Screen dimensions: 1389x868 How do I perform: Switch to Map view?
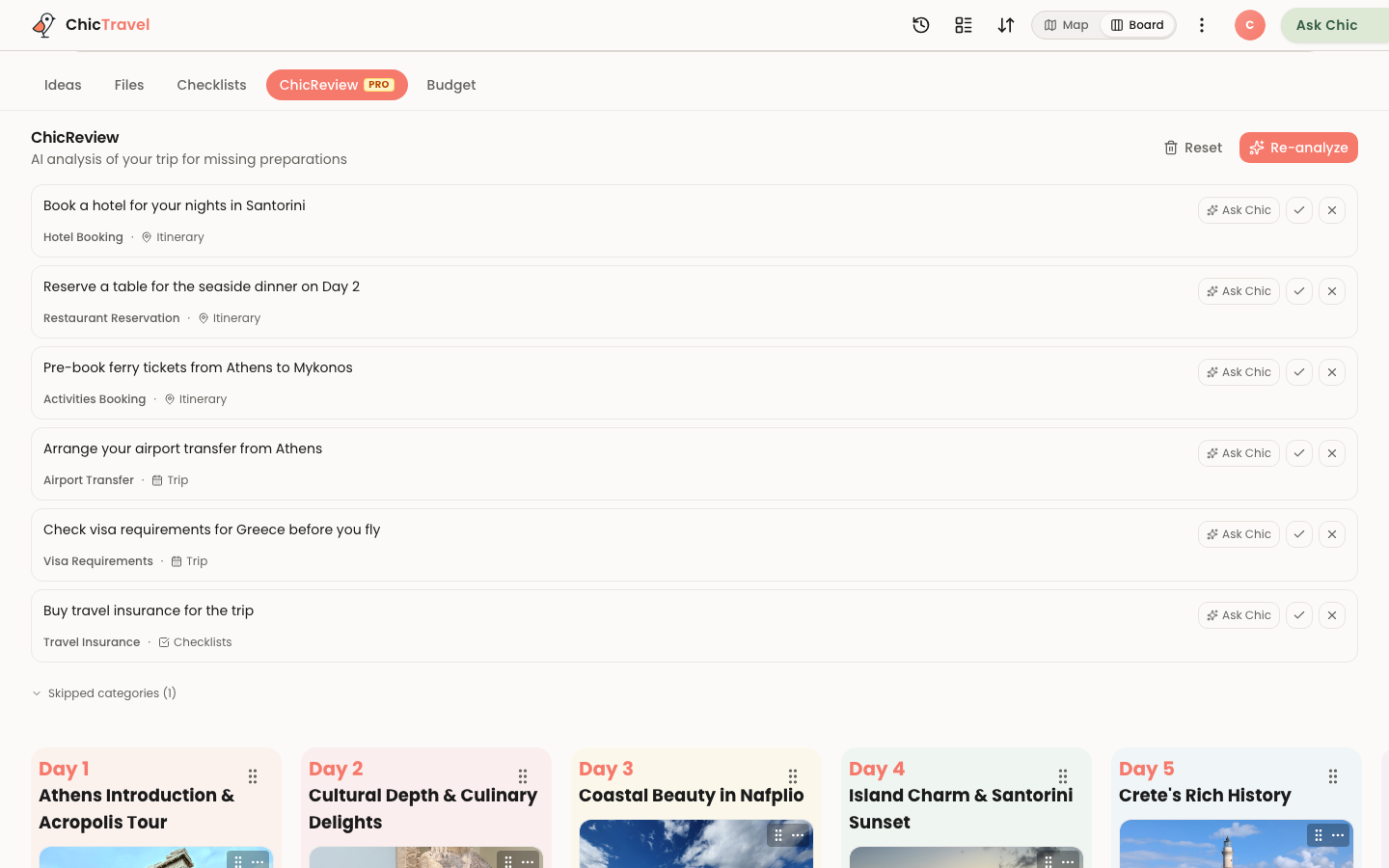(x=1067, y=25)
